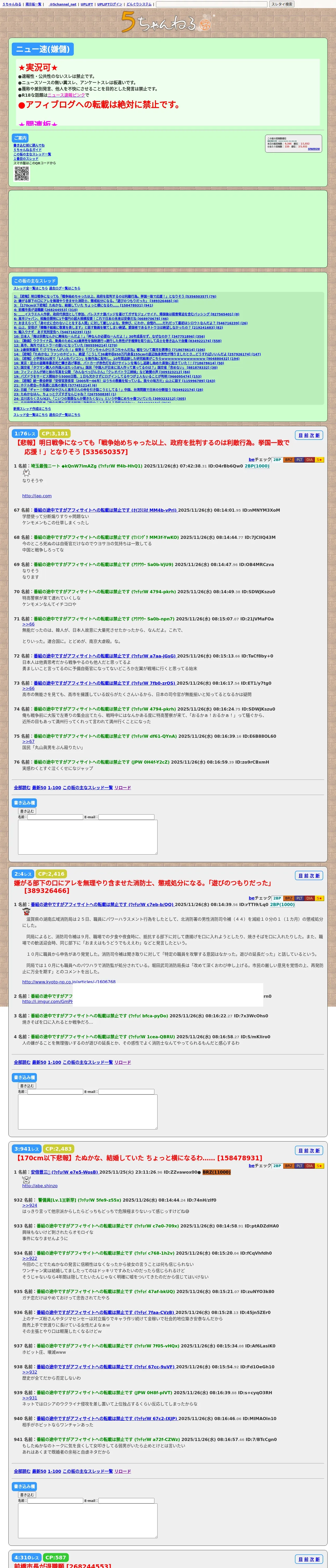The width and height of the screenshot is (336, 1568).
Task: Click 書き込む button in thread 535650357 form
Action: 27,811
